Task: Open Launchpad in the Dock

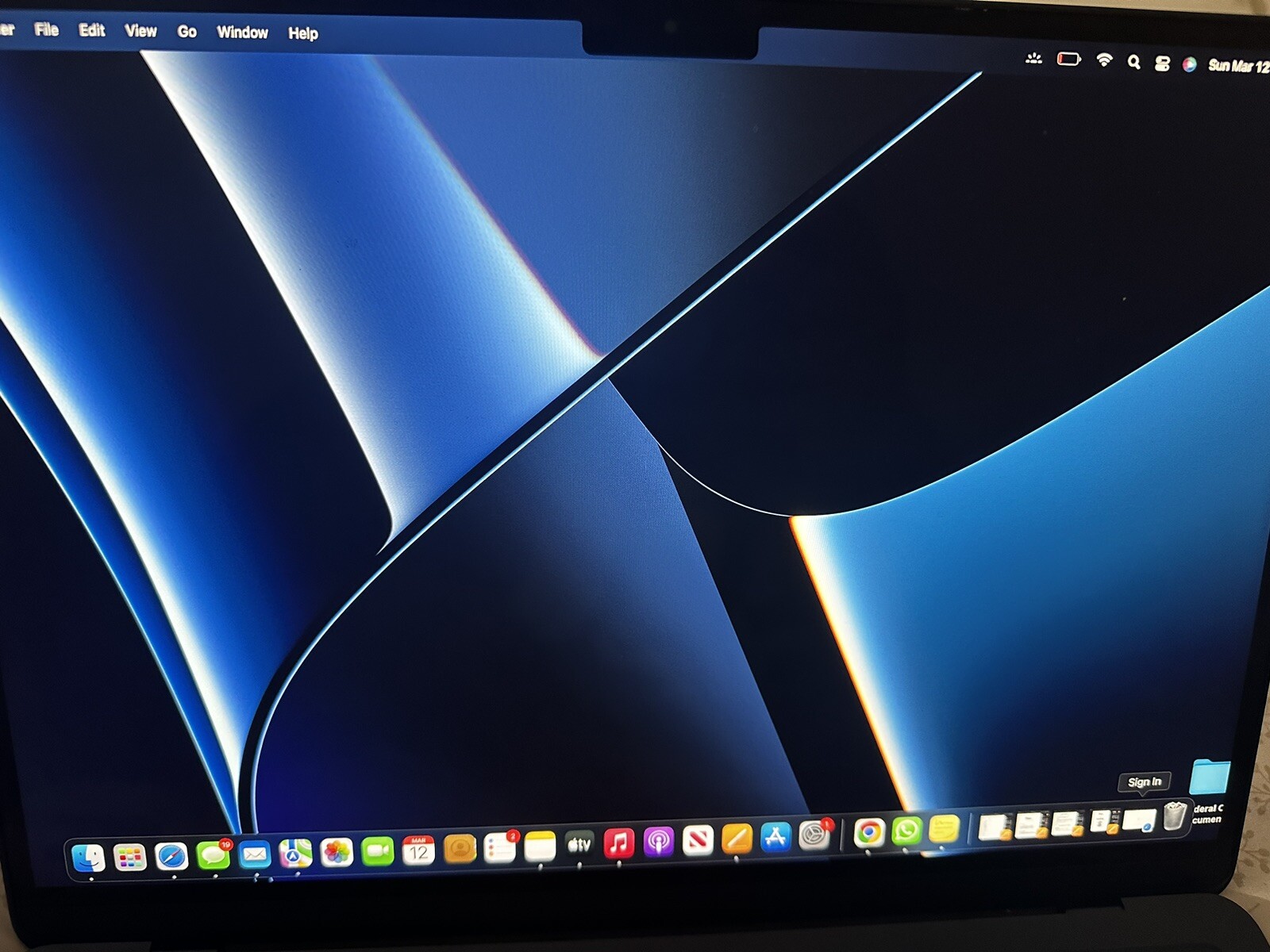Action: coord(129,857)
